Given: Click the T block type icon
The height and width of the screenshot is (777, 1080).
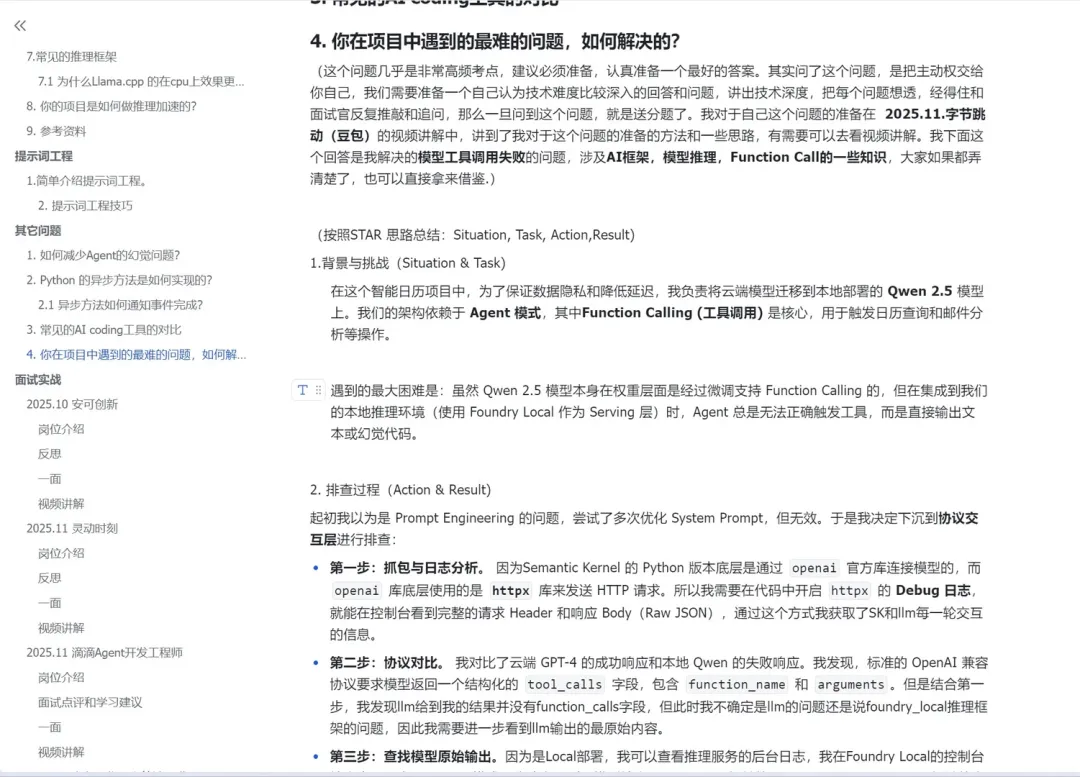Looking at the screenshot, I should point(302,391).
